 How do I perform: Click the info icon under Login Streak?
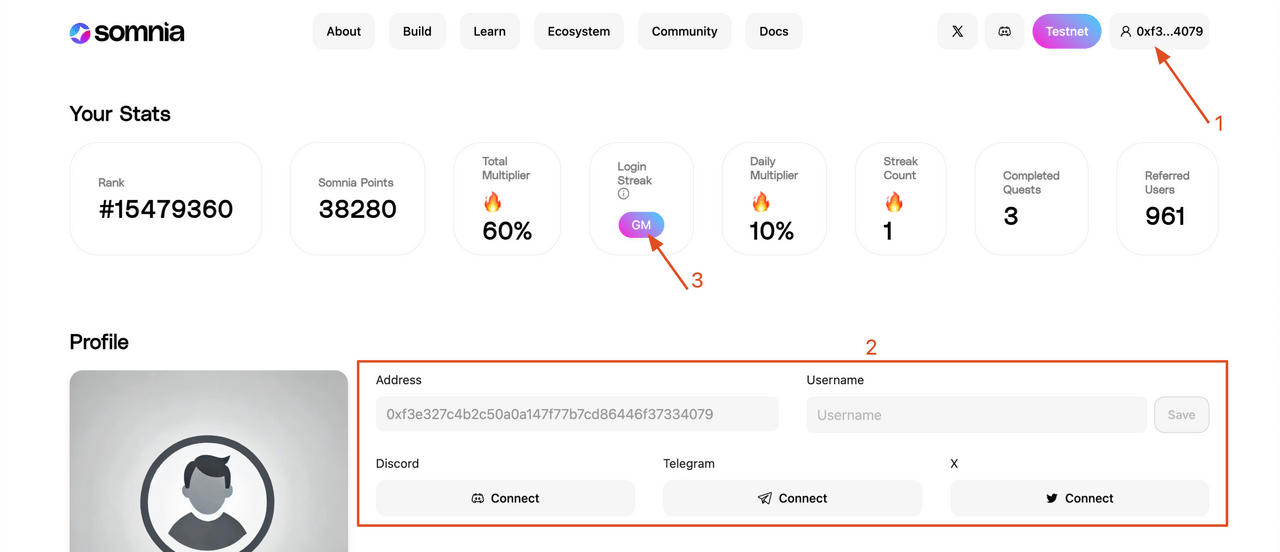pyautogui.click(x=623, y=194)
